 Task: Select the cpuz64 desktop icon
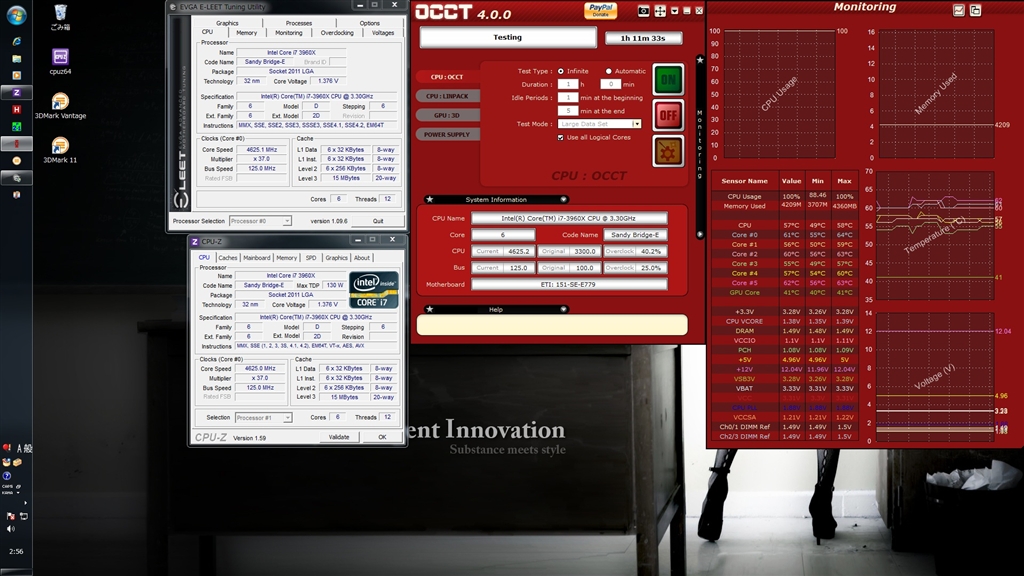coord(60,61)
